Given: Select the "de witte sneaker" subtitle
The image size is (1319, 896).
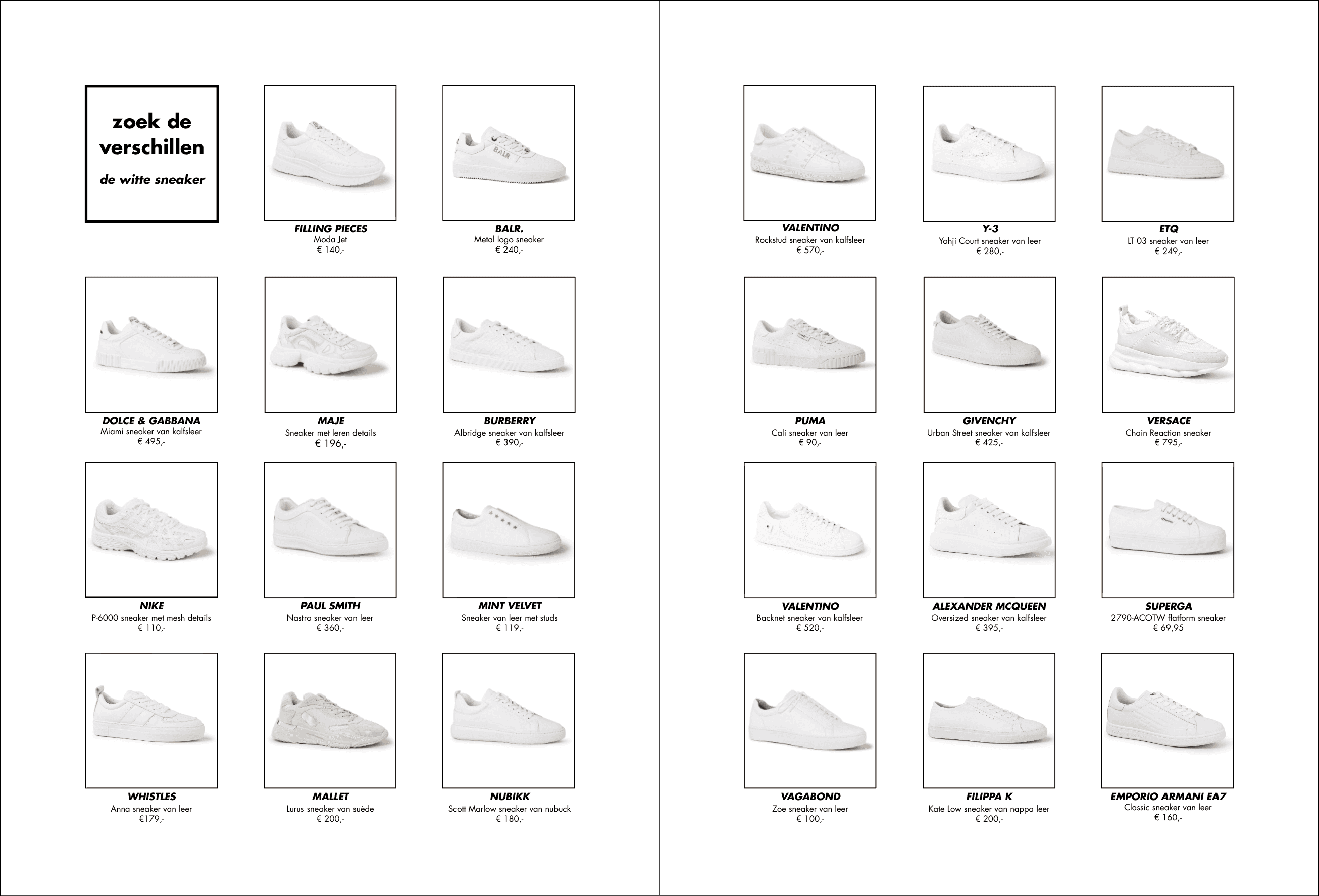Looking at the screenshot, I should click(x=152, y=180).
